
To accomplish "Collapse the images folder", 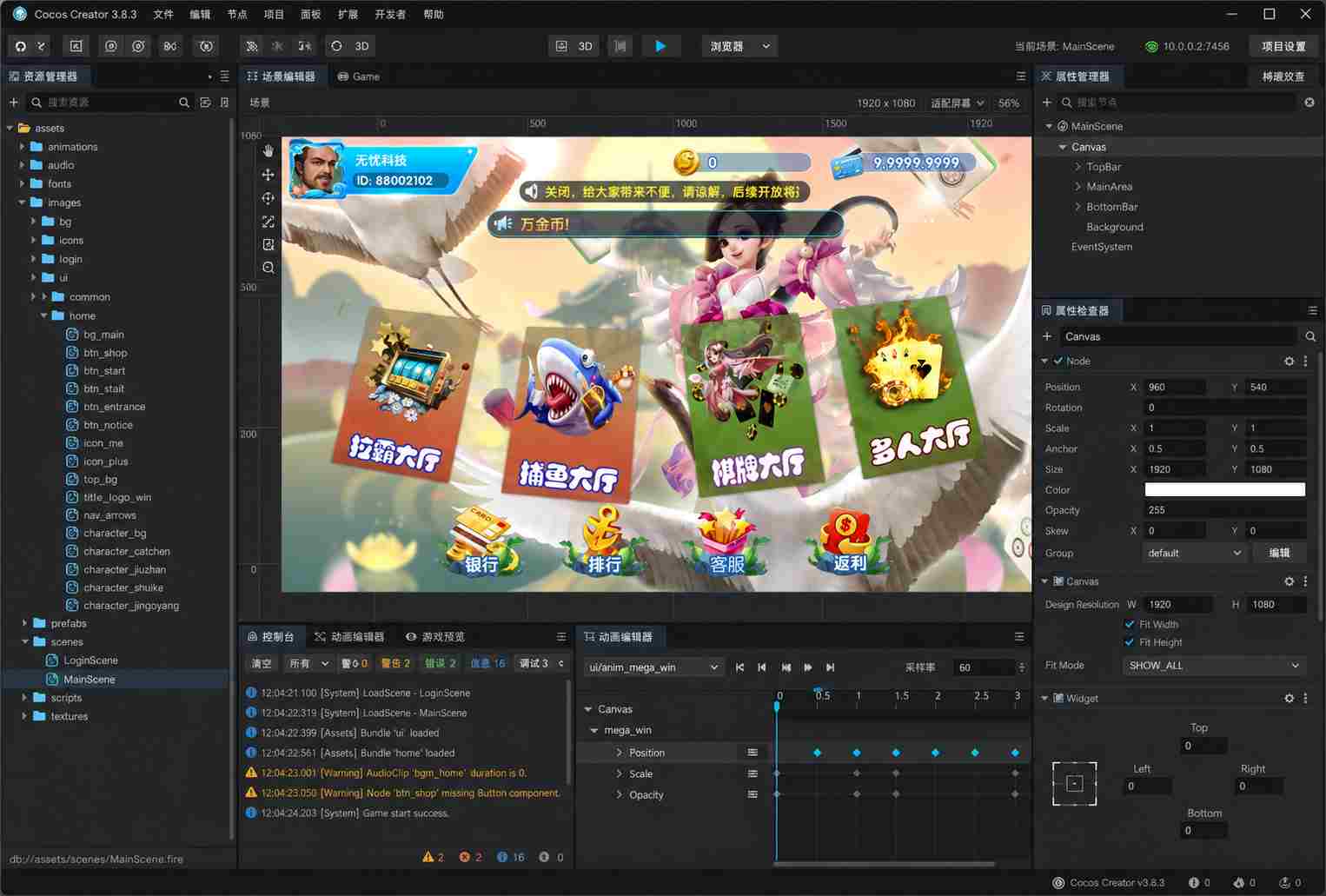I will click(22, 202).
